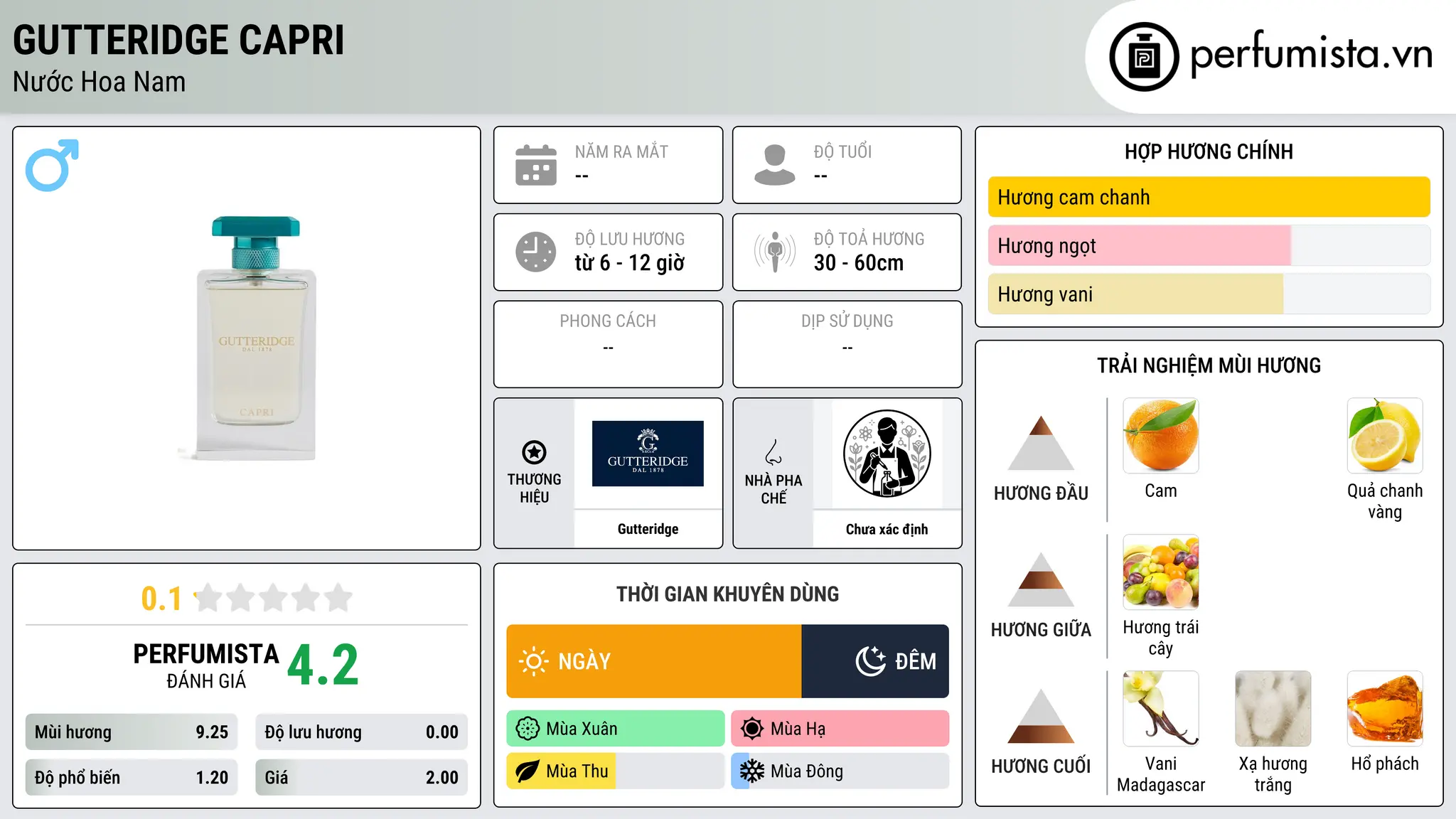The image size is (1456, 819).
Task: Click the DỊP SỬ DỤNG occasion box
Action: pos(847,344)
